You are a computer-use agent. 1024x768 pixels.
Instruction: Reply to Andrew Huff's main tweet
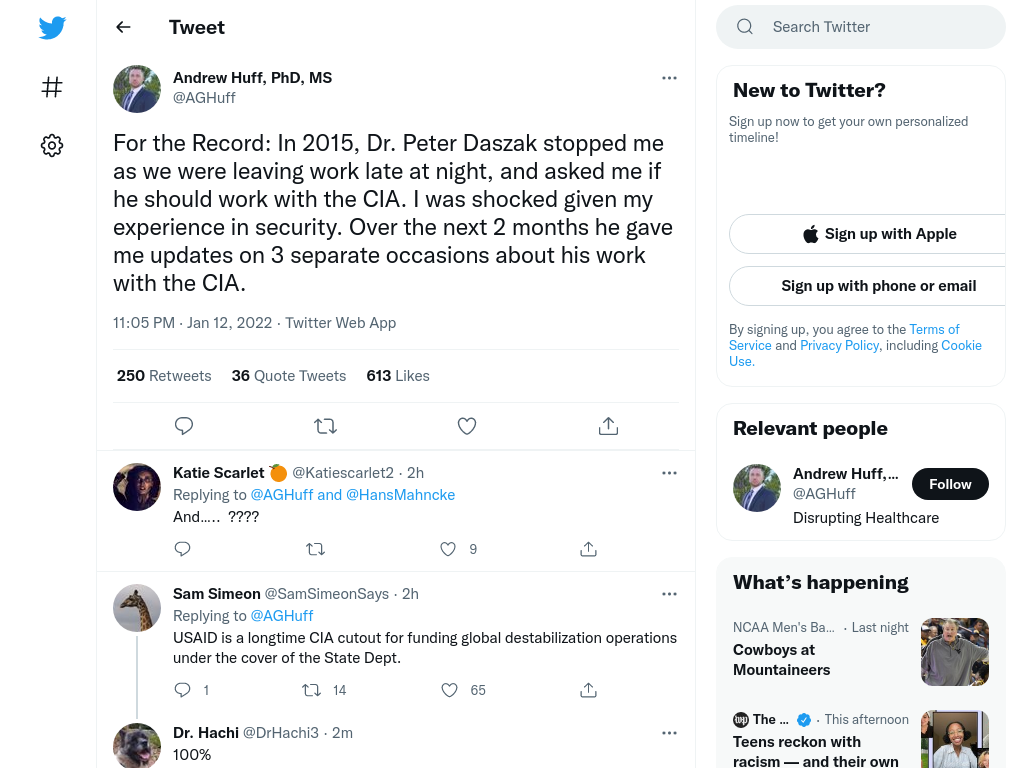(x=184, y=426)
